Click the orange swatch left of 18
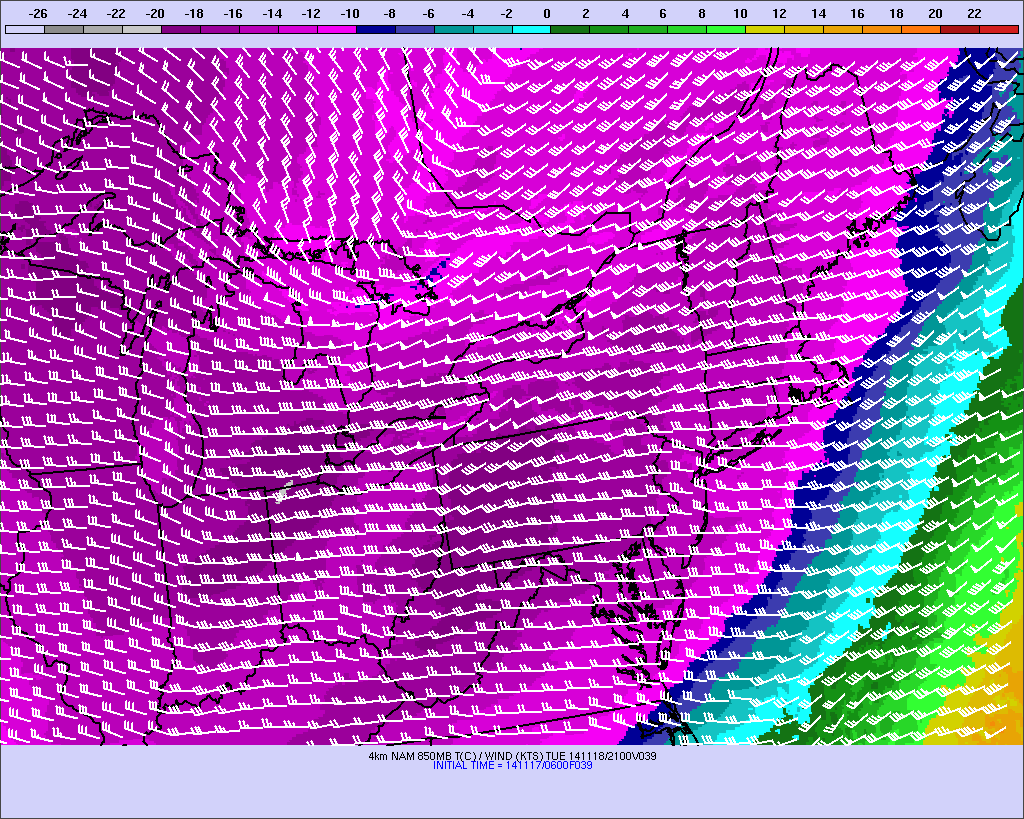This screenshot has width=1024, height=819. (x=882, y=30)
